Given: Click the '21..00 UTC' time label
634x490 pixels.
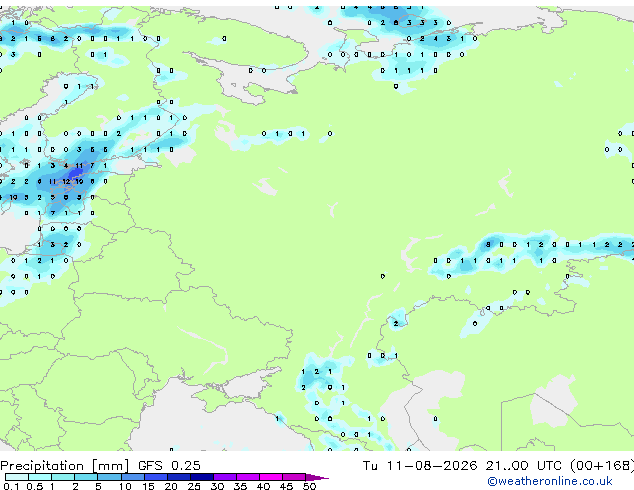Looking at the screenshot, I should 524,466.
